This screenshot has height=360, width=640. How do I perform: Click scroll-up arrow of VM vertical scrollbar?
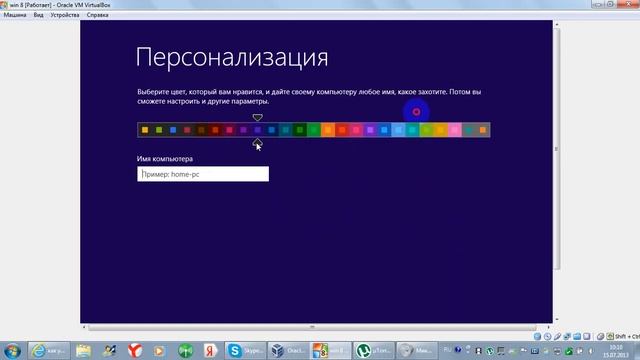(x=557, y=24)
